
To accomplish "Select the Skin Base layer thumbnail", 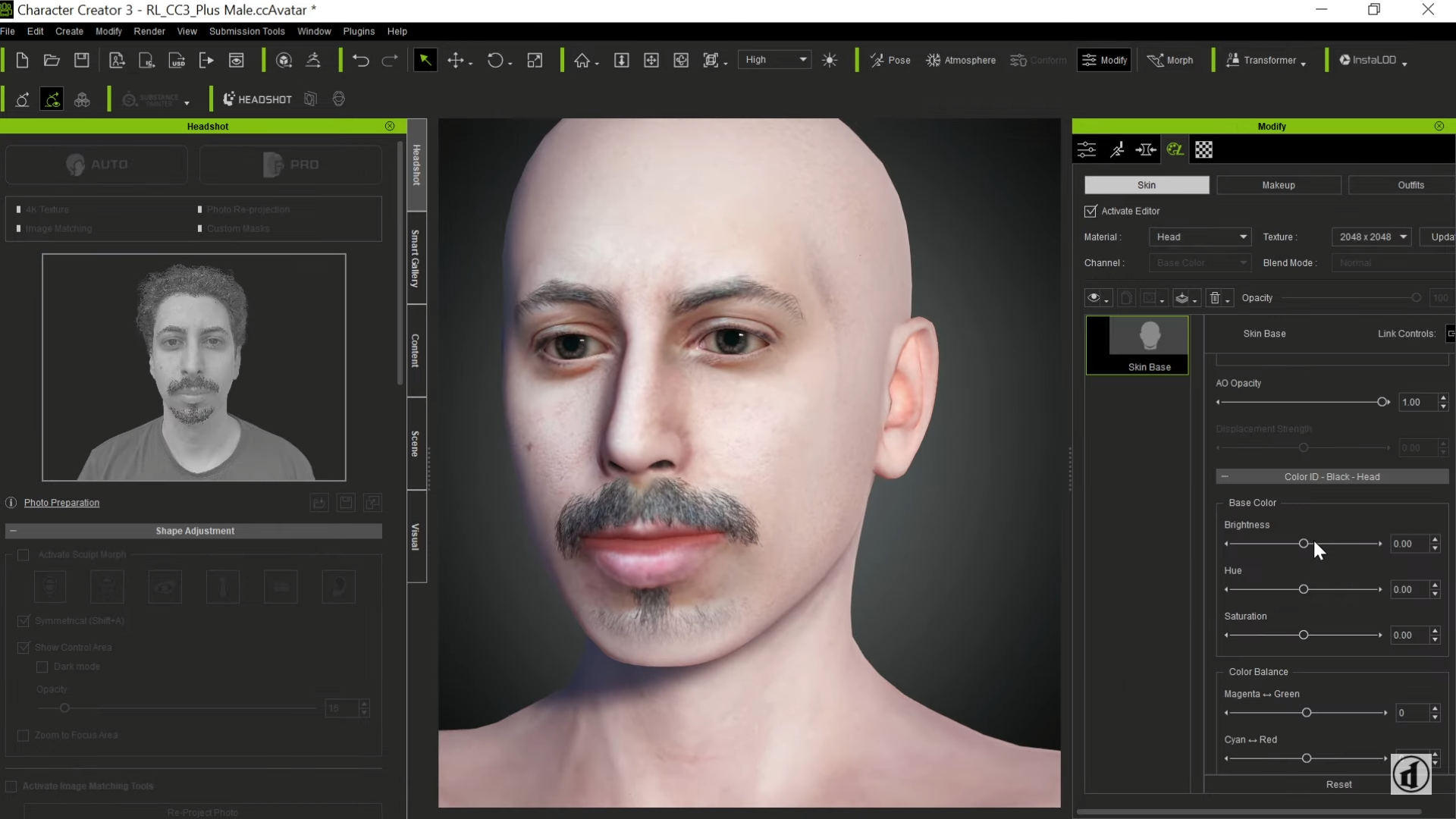I will click(1150, 335).
